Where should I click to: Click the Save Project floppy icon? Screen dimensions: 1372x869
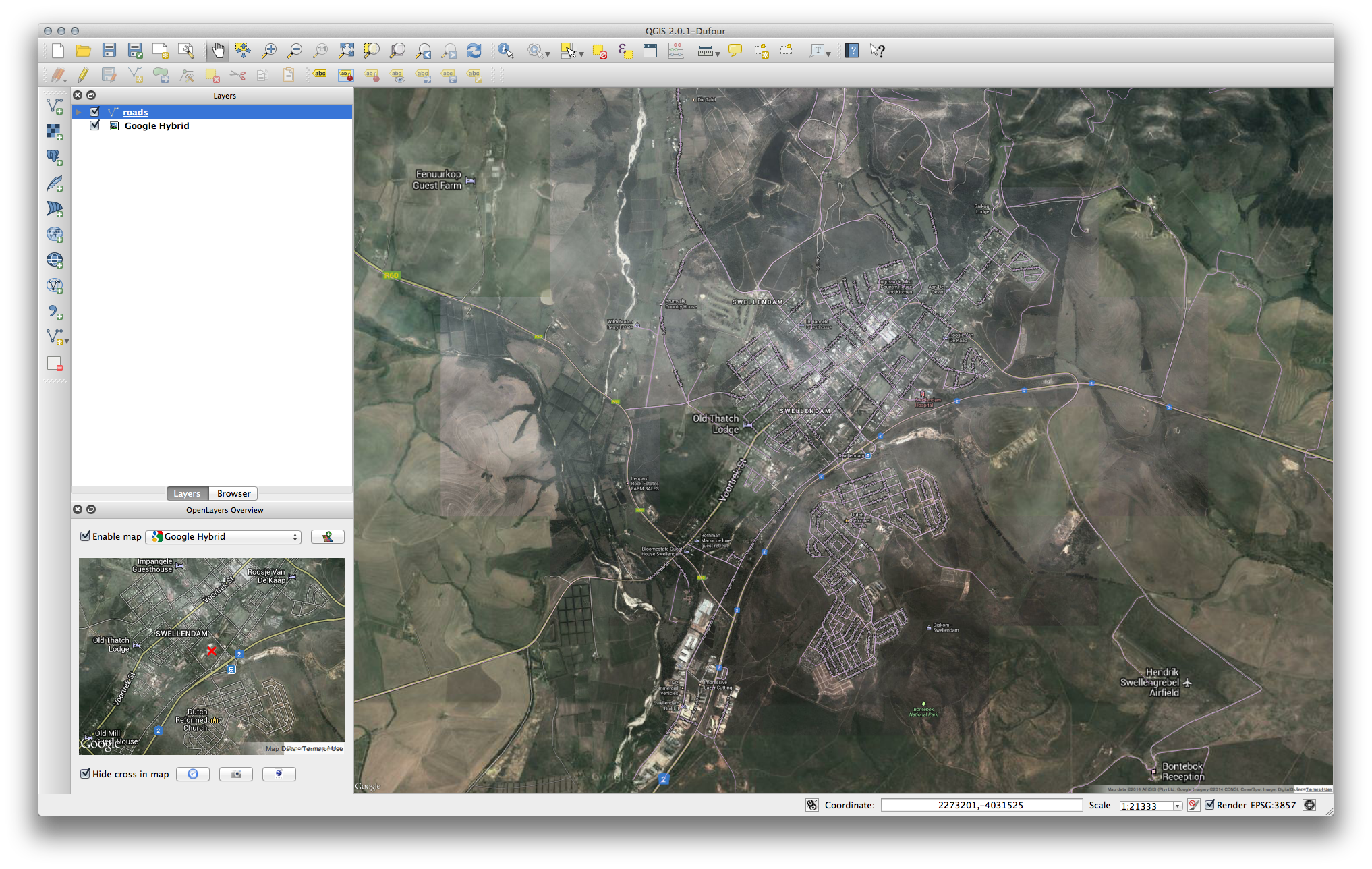pos(109,51)
